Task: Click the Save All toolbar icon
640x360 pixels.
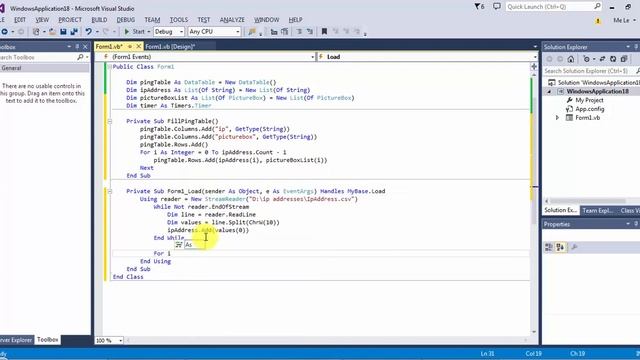Action: (x=74, y=31)
